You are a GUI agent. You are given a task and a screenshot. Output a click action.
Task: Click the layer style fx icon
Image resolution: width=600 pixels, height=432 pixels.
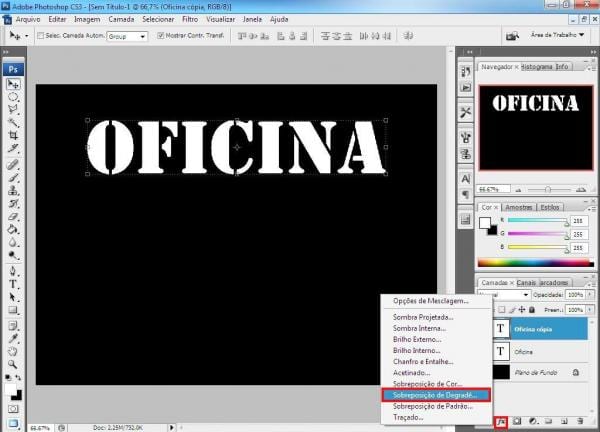(x=501, y=422)
